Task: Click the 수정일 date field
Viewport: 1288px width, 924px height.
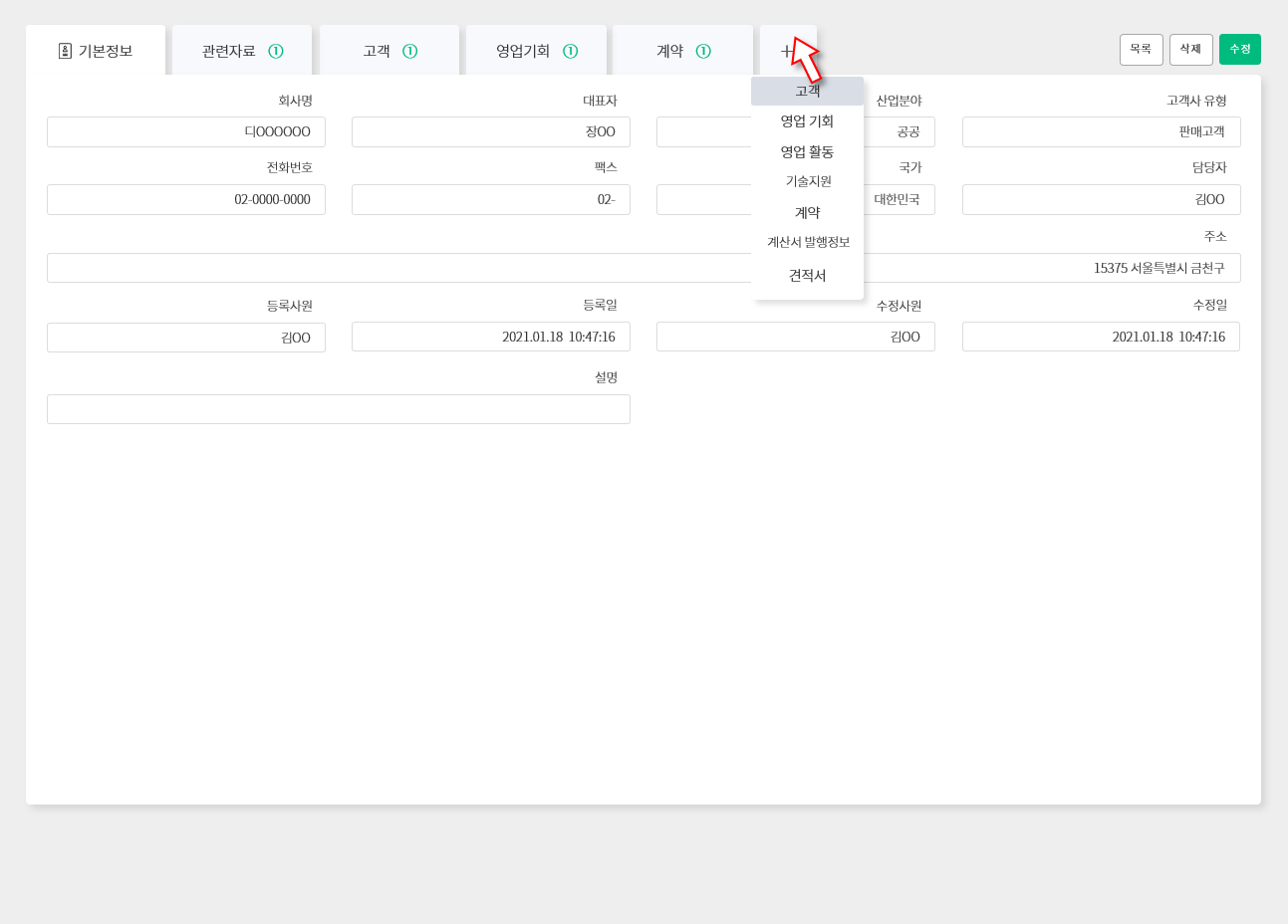Action: point(1101,337)
